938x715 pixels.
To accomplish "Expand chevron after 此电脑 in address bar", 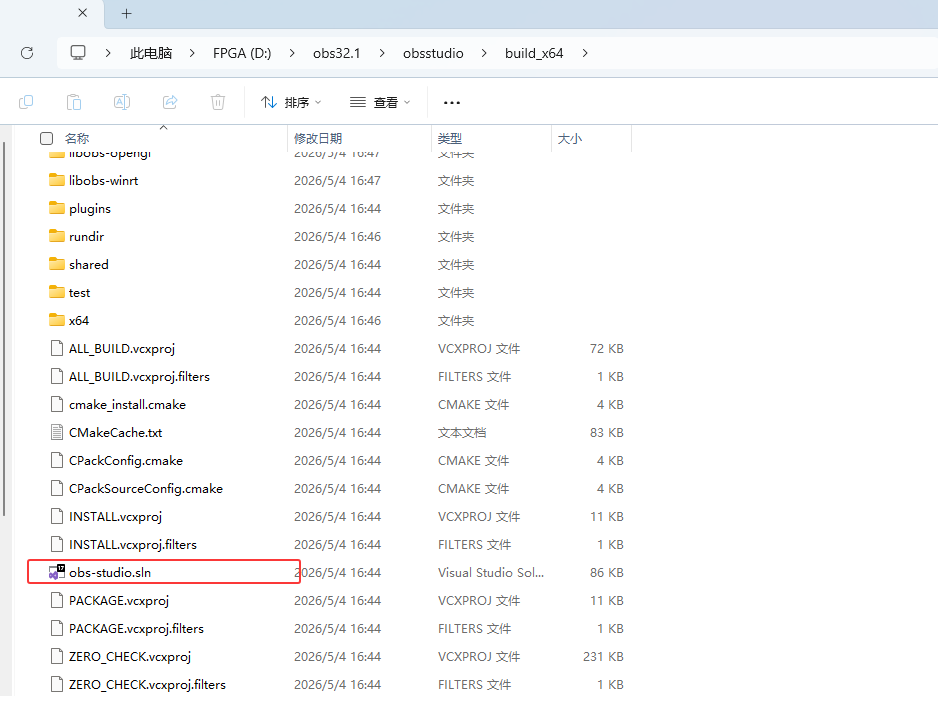I will pos(192,53).
